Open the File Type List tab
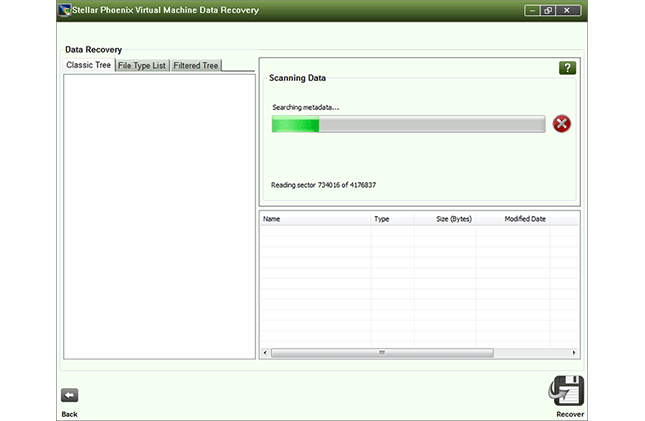This screenshot has height=421, width=645. pyautogui.click(x=141, y=66)
